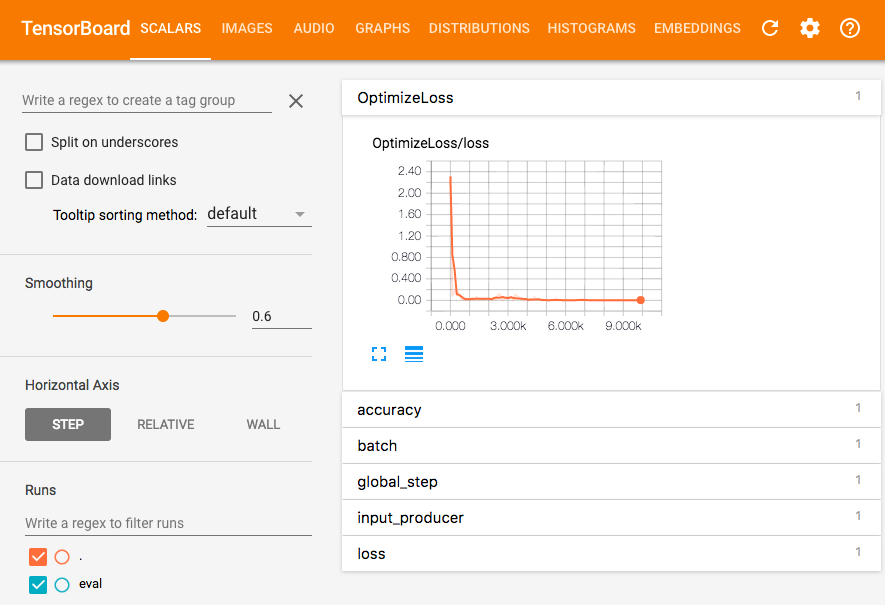Uncheck the eval run checkbox

(x=38, y=585)
